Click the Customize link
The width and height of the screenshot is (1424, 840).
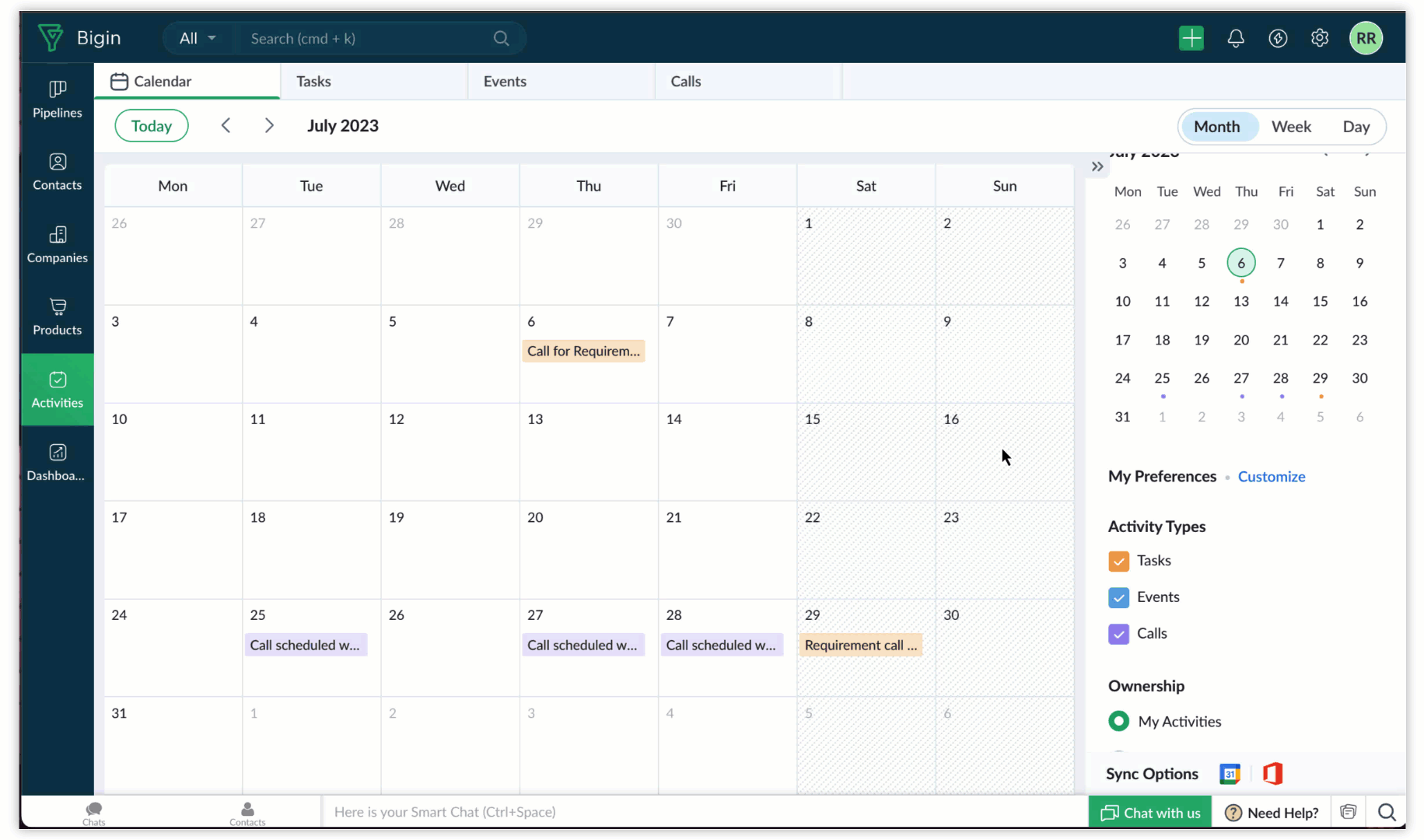pyautogui.click(x=1271, y=477)
